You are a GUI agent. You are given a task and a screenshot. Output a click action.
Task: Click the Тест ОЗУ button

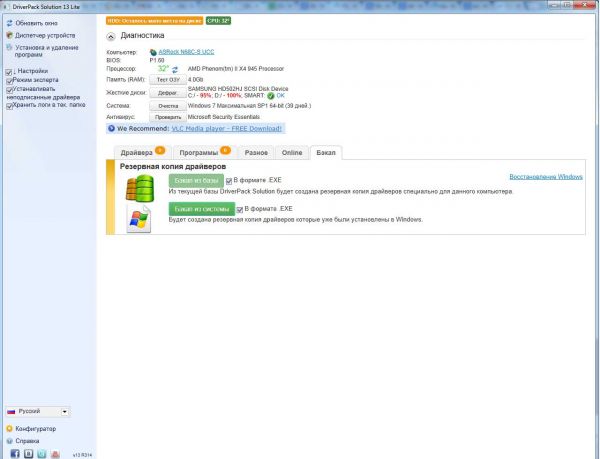coord(168,80)
